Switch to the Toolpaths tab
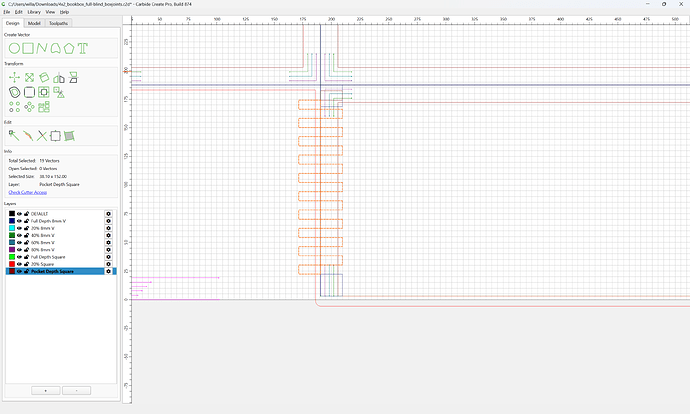The height and width of the screenshot is (414, 690). [x=58, y=23]
